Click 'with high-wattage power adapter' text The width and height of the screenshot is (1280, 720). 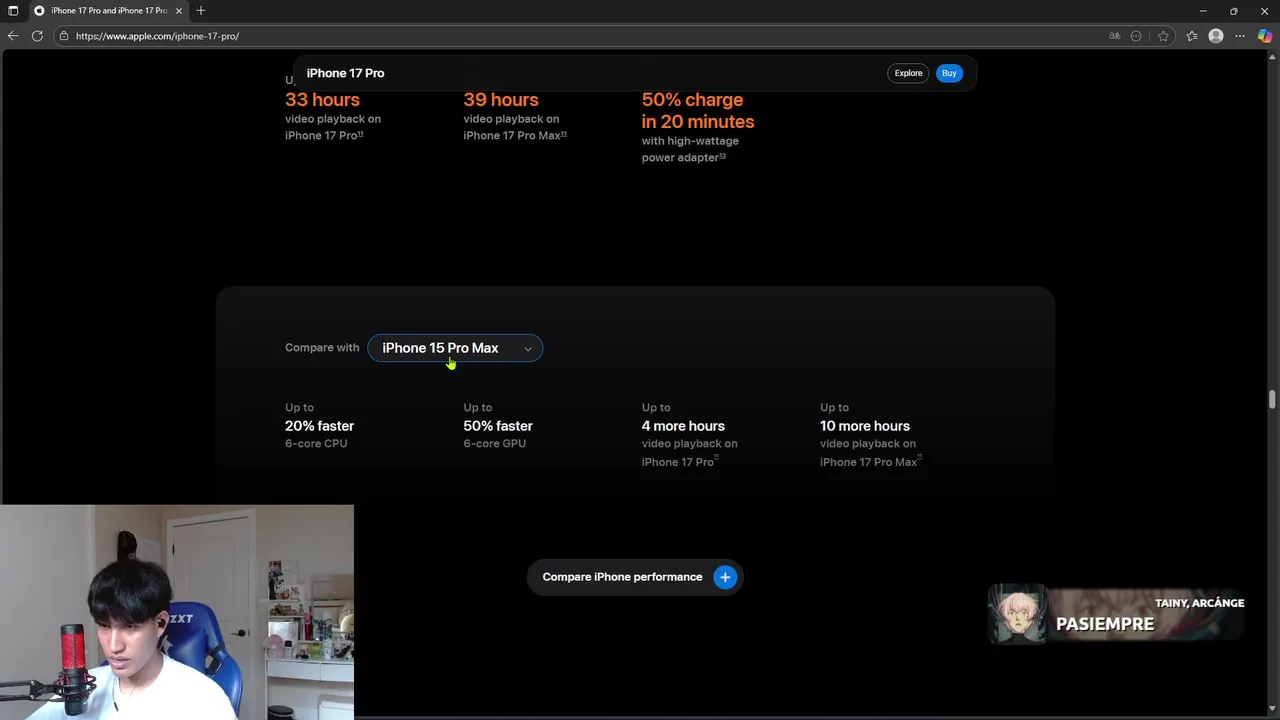click(x=690, y=149)
